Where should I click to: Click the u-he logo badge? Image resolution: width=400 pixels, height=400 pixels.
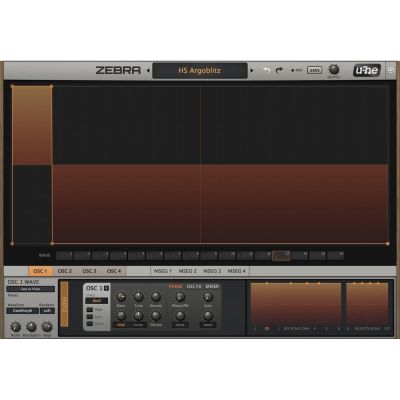coord(367,70)
